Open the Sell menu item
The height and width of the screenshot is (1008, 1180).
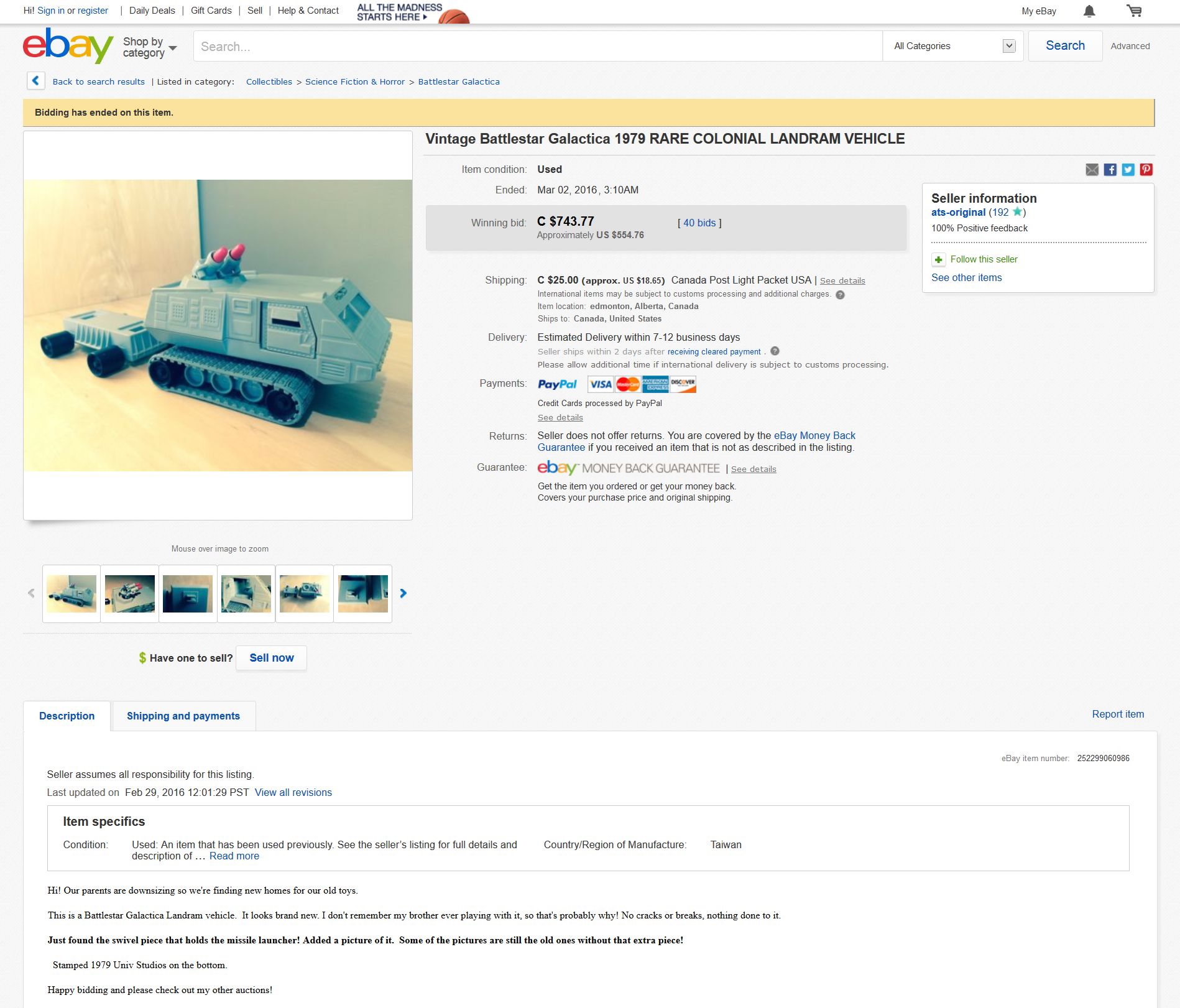click(255, 11)
